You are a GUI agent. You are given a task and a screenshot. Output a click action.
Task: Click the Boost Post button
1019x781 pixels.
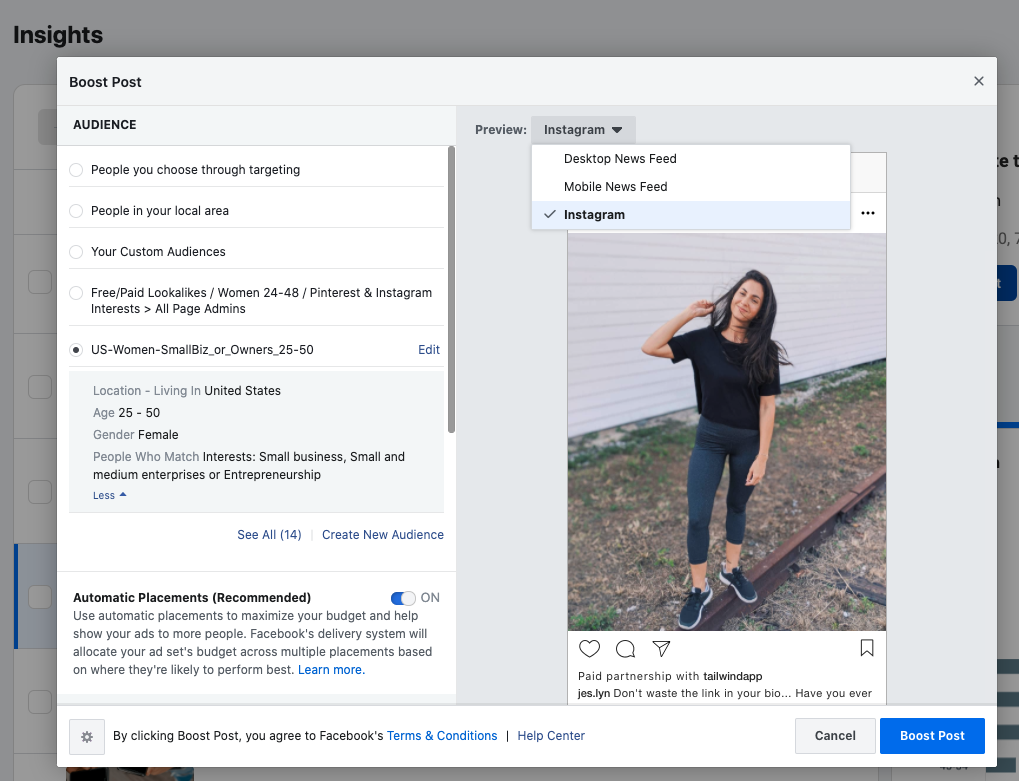(x=932, y=736)
